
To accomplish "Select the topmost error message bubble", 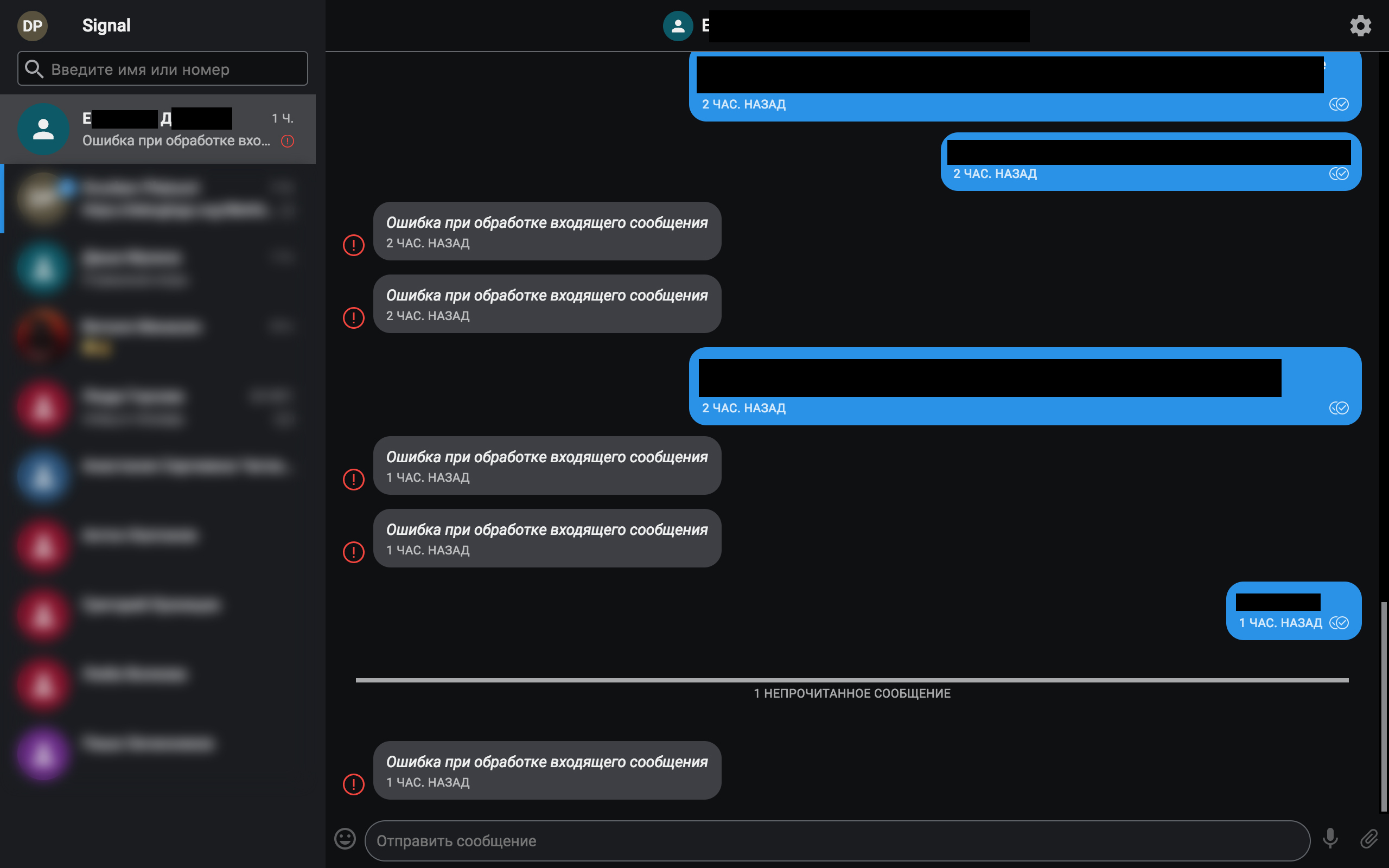I will [546, 231].
